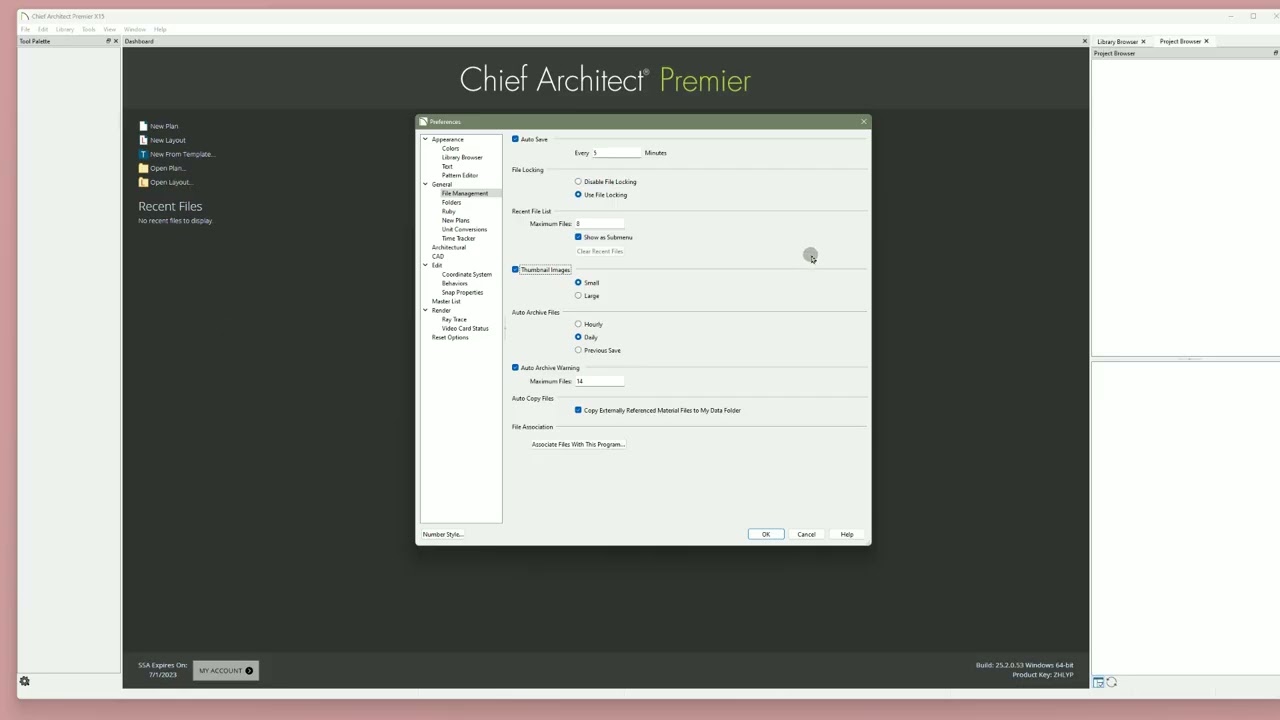Select Snap Properties in preferences tree
This screenshot has height=720, width=1280.
click(462, 292)
